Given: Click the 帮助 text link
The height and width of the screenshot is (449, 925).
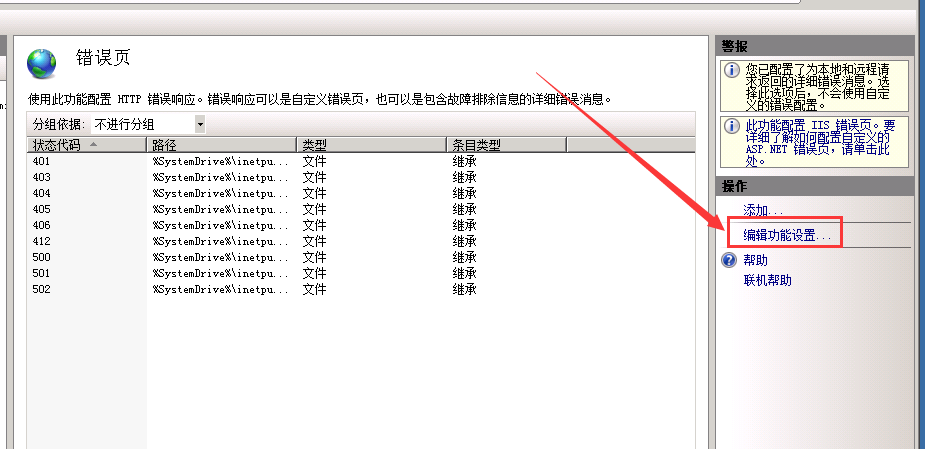Looking at the screenshot, I should (755, 260).
